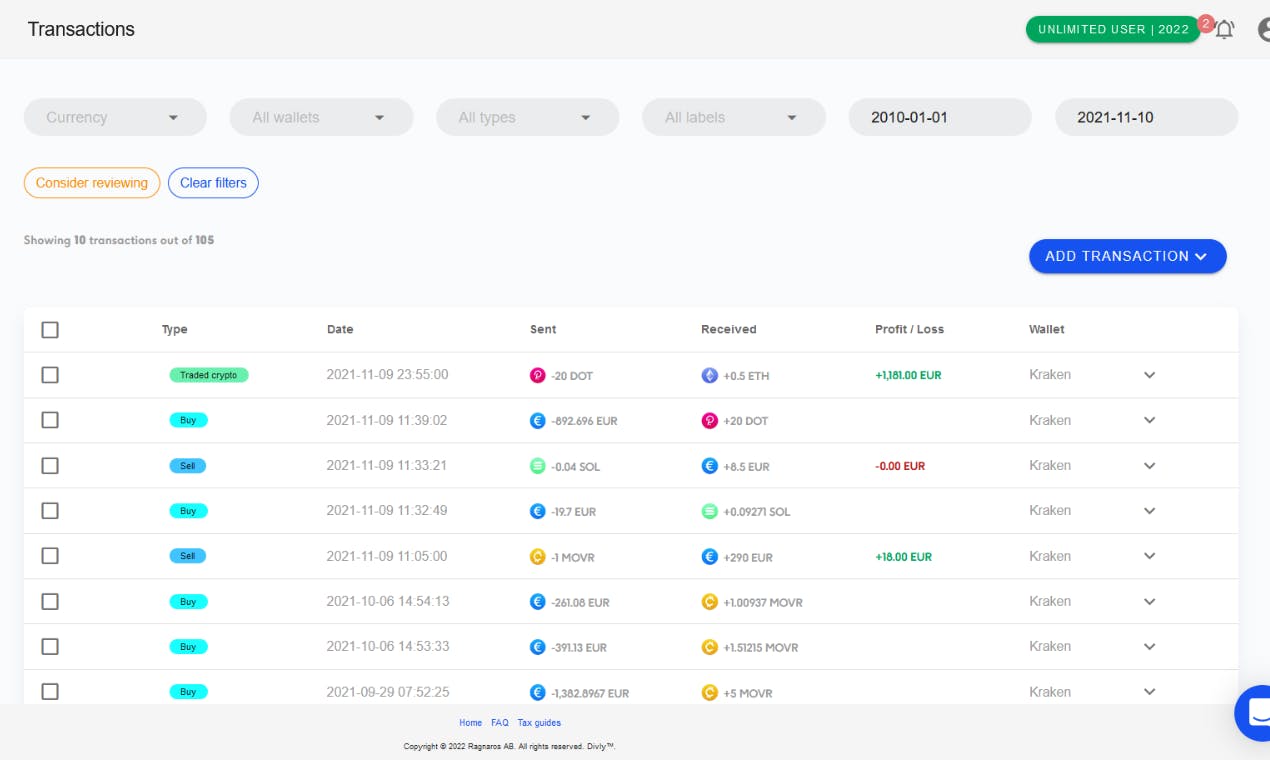The image size is (1270, 760).
Task: Click the MOVR icon next to -1 MOVR
Action: (x=538, y=557)
